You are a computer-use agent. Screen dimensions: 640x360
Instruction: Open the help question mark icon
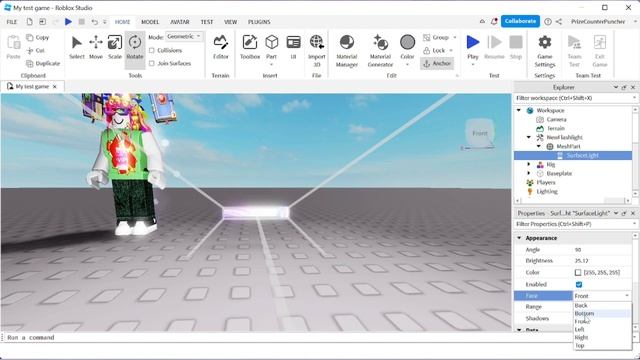coord(548,22)
